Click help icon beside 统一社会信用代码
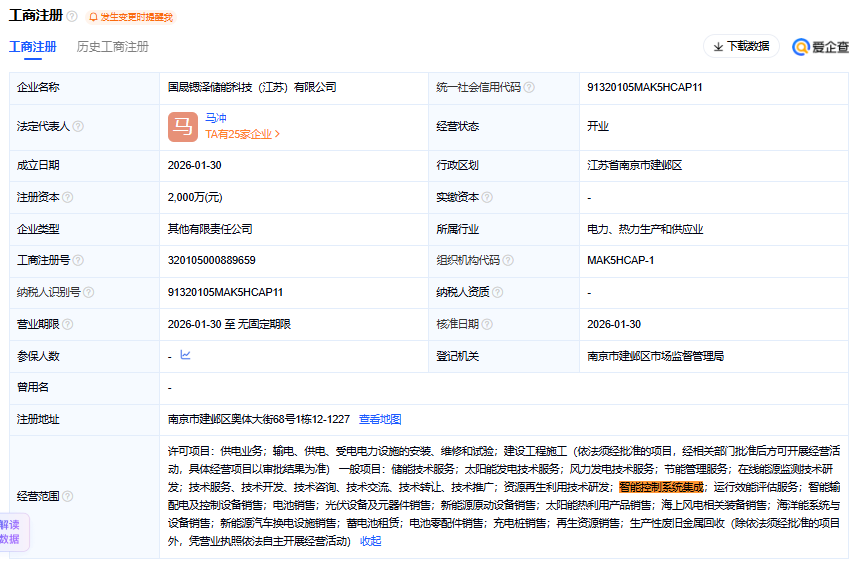The height and width of the screenshot is (569, 862). (x=529, y=87)
